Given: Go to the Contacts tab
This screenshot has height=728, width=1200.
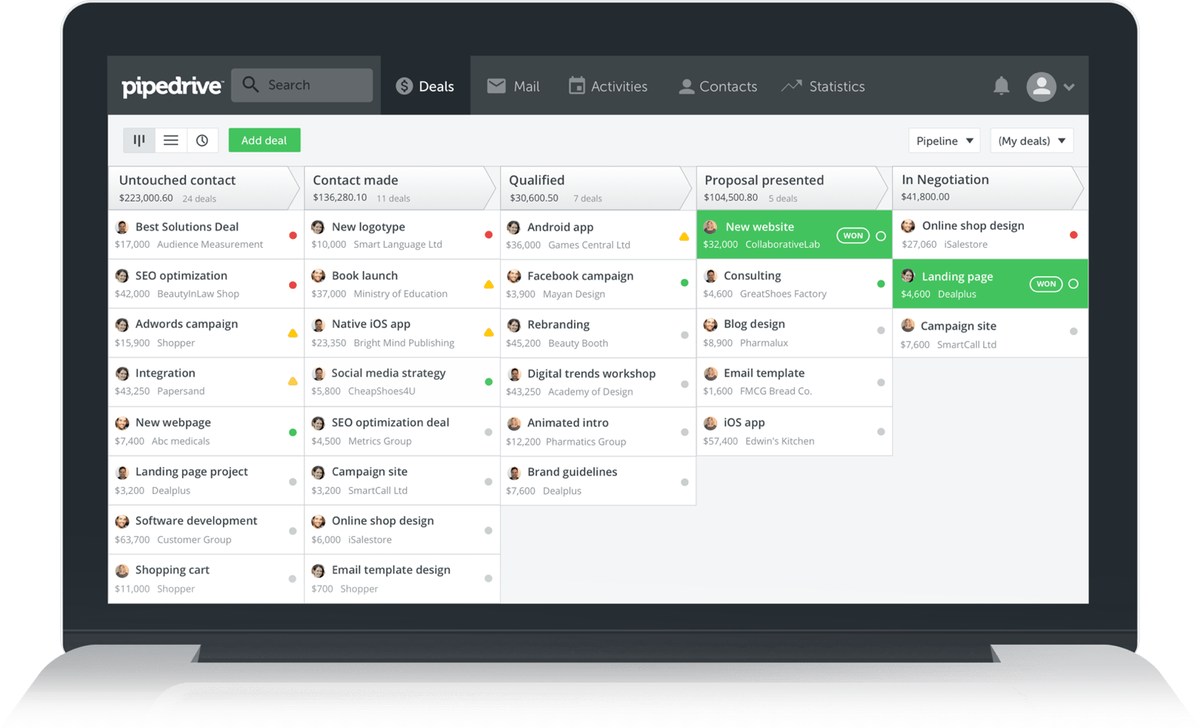Looking at the screenshot, I should click(x=718, y=86).
